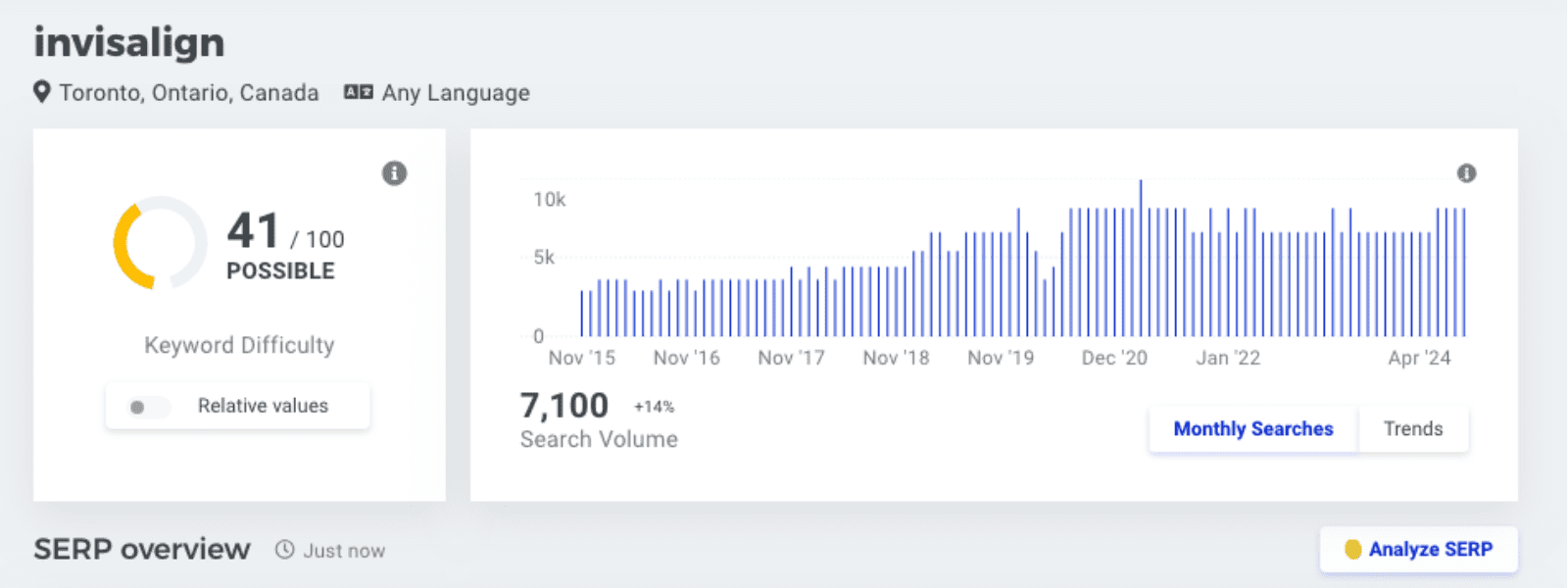
Task: Click the 41 difficulty score
Action: 254,231
